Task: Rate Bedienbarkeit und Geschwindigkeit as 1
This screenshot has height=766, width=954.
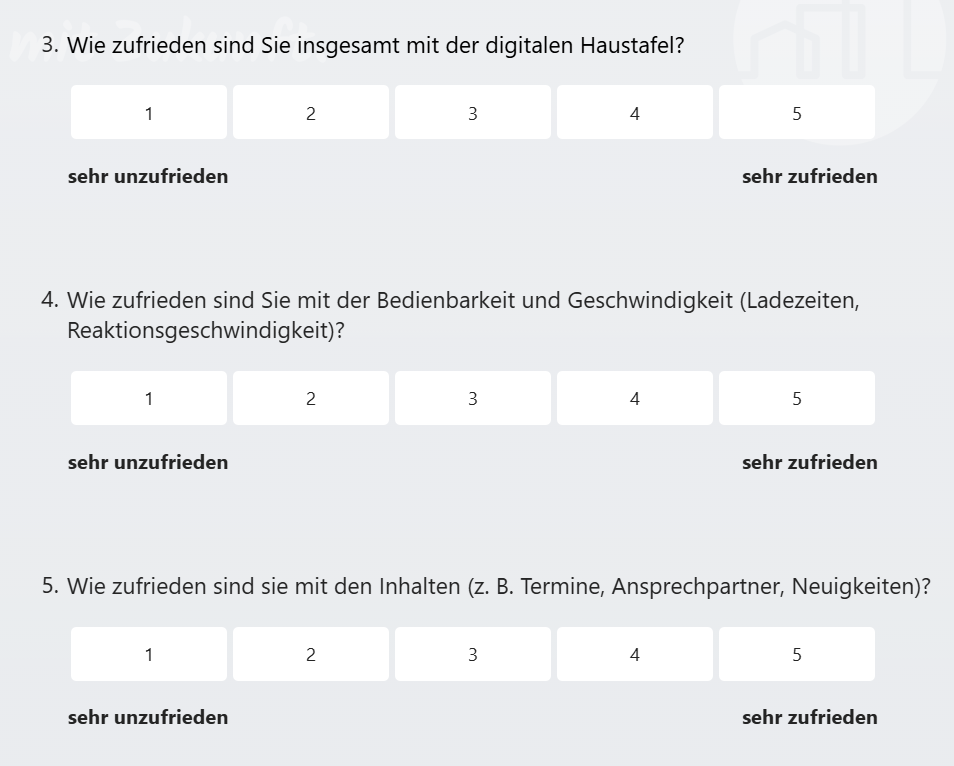Action: click(x=149, y=399)
